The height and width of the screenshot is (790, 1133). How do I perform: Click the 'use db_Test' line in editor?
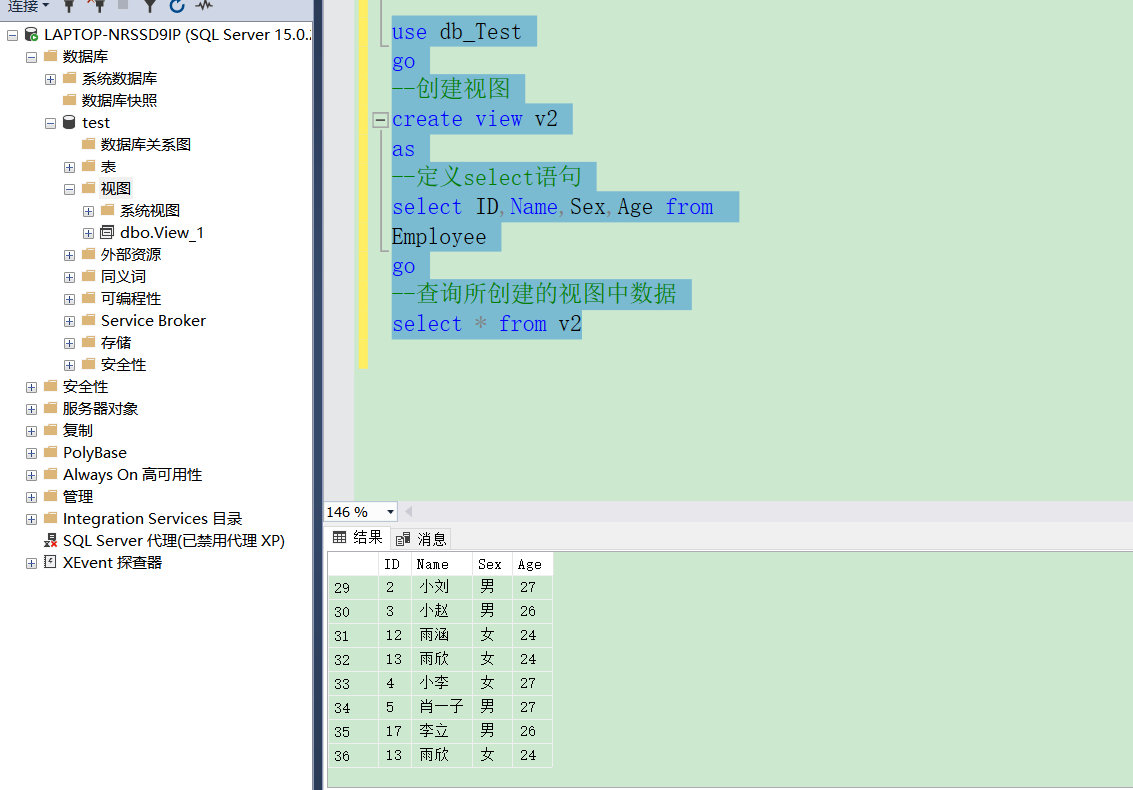(x=456, y=32)
